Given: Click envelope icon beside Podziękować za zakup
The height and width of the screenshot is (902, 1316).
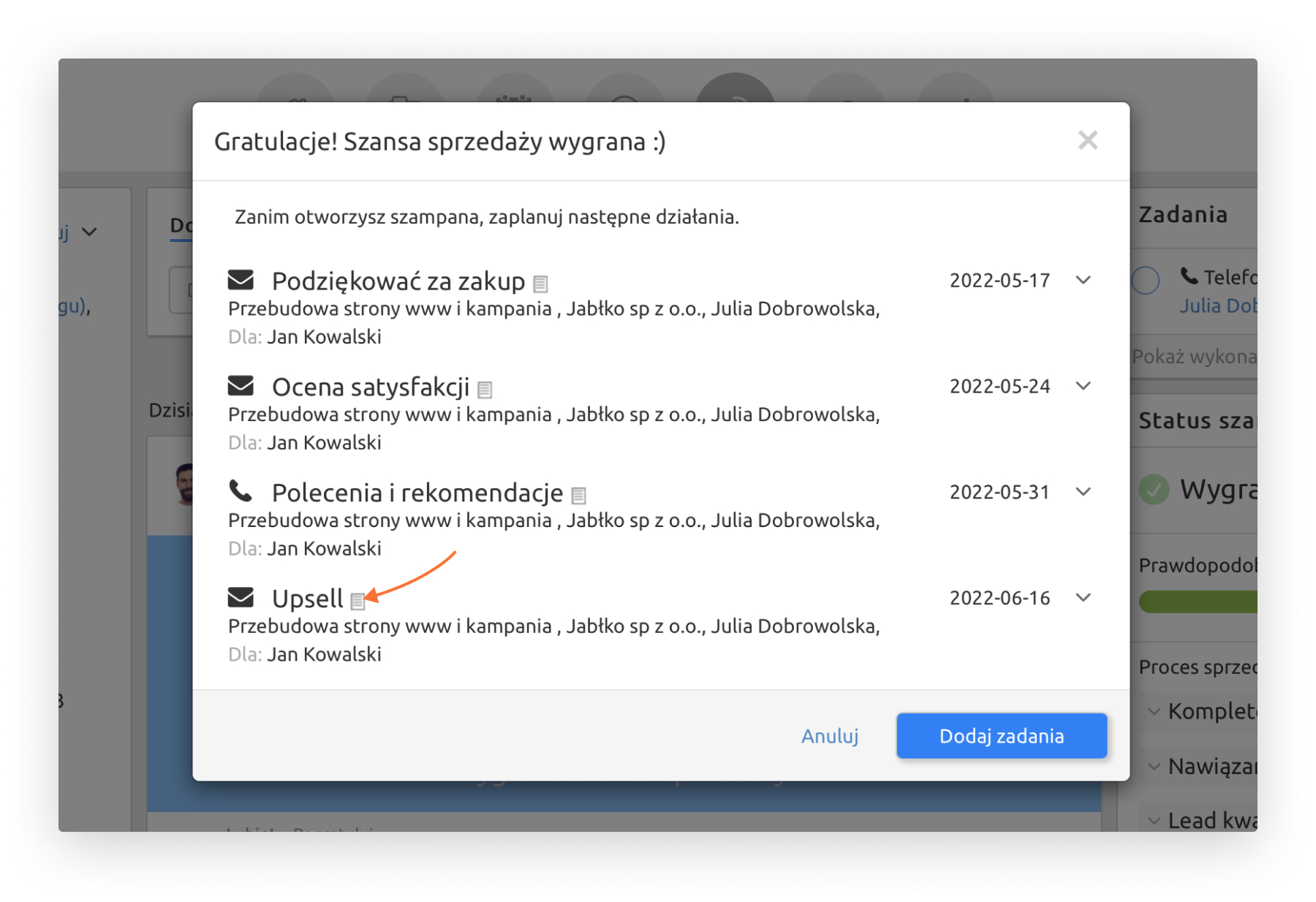Looking at the screenshot, I should pos(241,280).
